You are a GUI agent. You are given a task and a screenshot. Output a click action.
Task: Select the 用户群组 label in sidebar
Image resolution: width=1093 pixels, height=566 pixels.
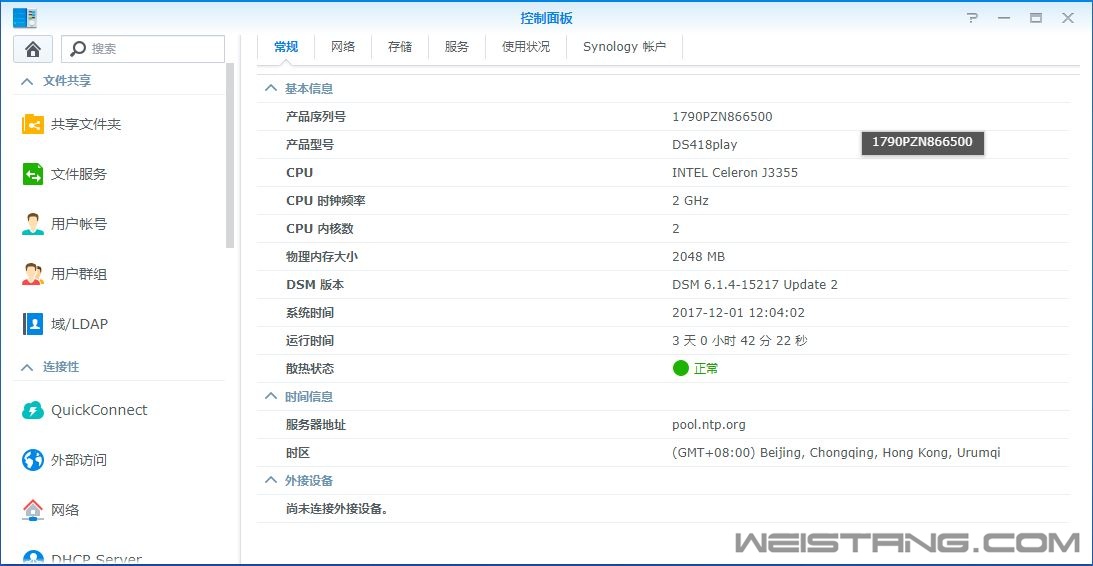coord(79,275)
